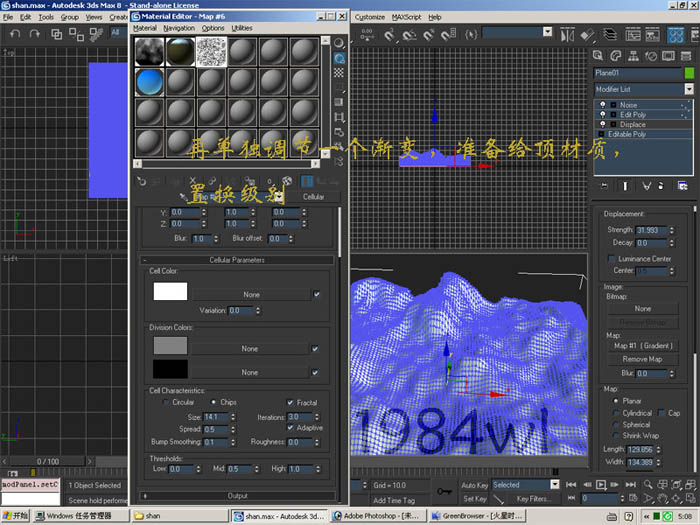Click Configure Modifier Sets icon
The width and height of the screenshot is (700, 525).
coord(683,186)
